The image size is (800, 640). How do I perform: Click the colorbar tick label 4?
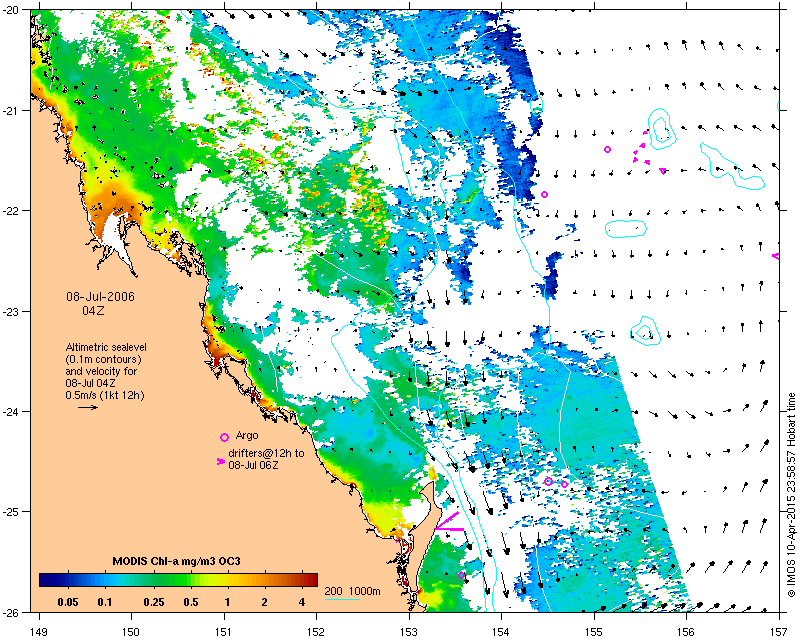302,602
